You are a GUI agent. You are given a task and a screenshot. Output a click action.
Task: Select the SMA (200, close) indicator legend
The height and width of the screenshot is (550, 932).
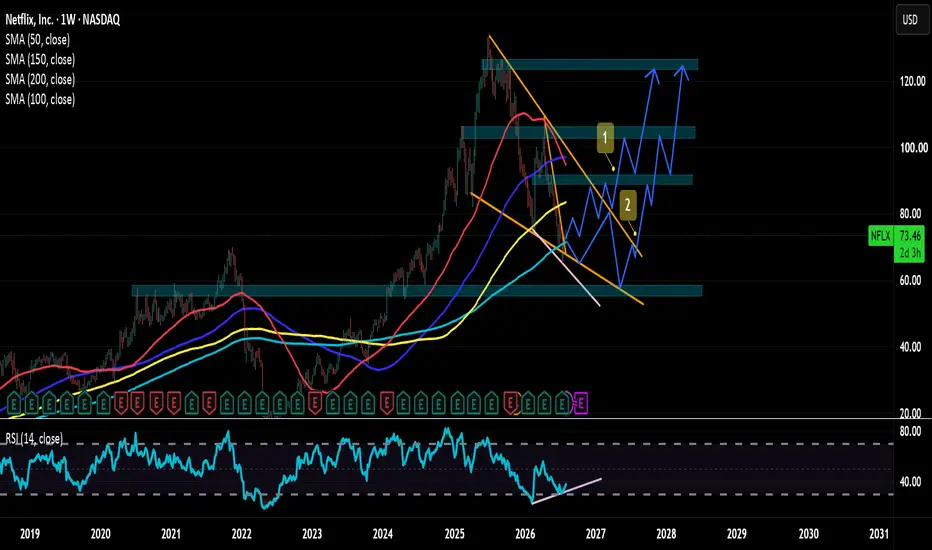pyautogui.click(x=40, y=79)
